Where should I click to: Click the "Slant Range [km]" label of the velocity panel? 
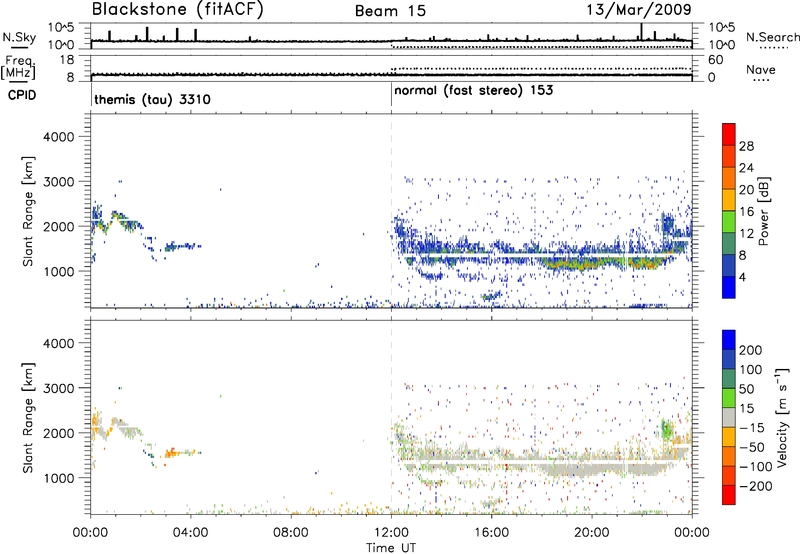(x=28, y=417)
